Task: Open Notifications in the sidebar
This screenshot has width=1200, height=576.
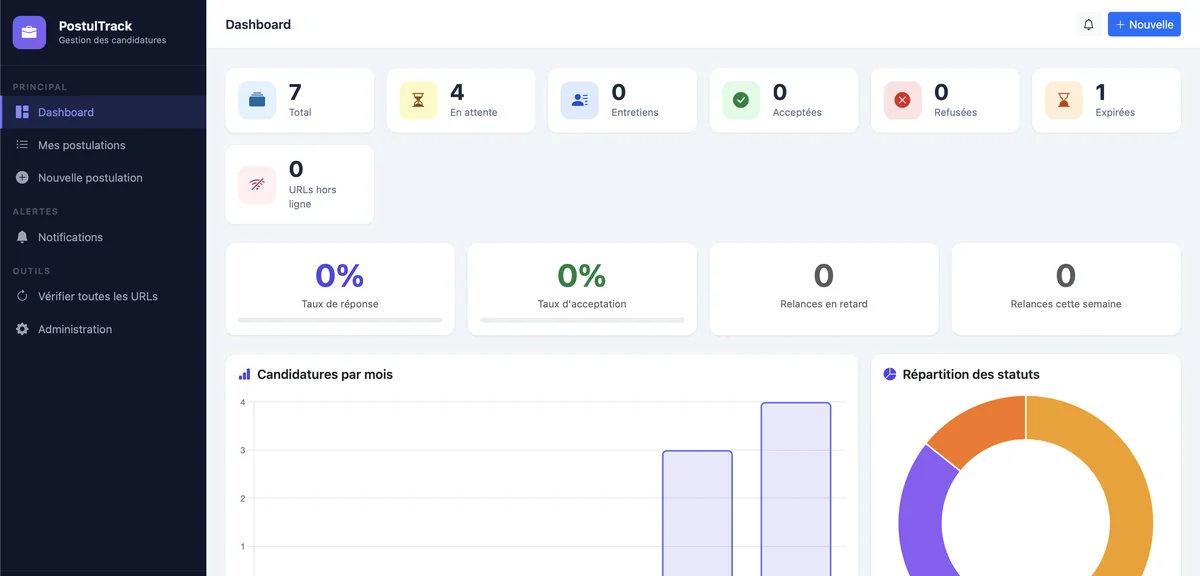Action: point(103,237)
